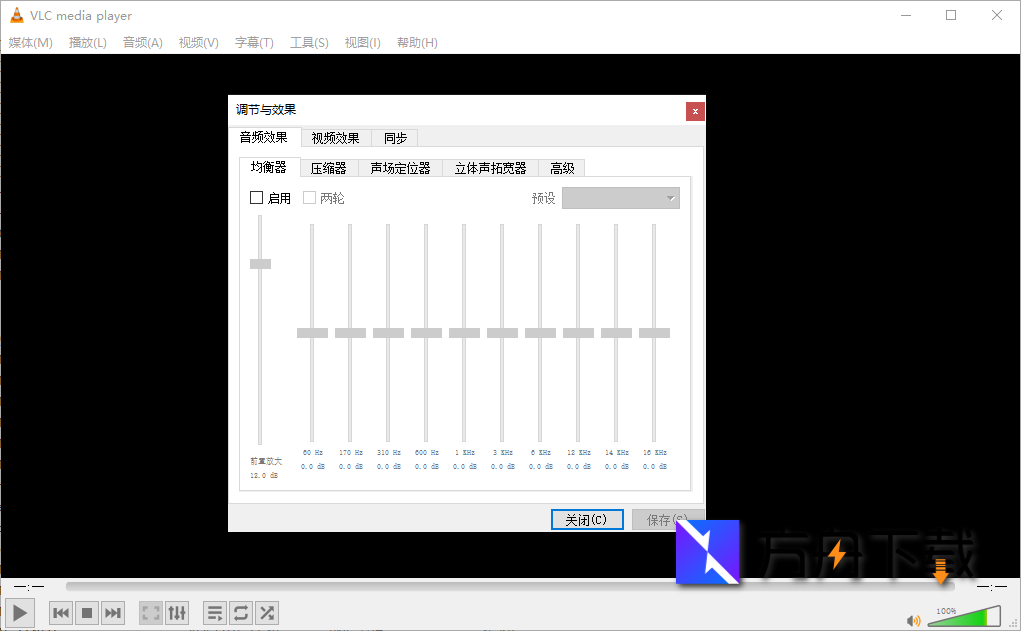Enable the 启用 equalizer checkbox
The height and width of the screenshot is (631, 1021).
pos(256,197)
